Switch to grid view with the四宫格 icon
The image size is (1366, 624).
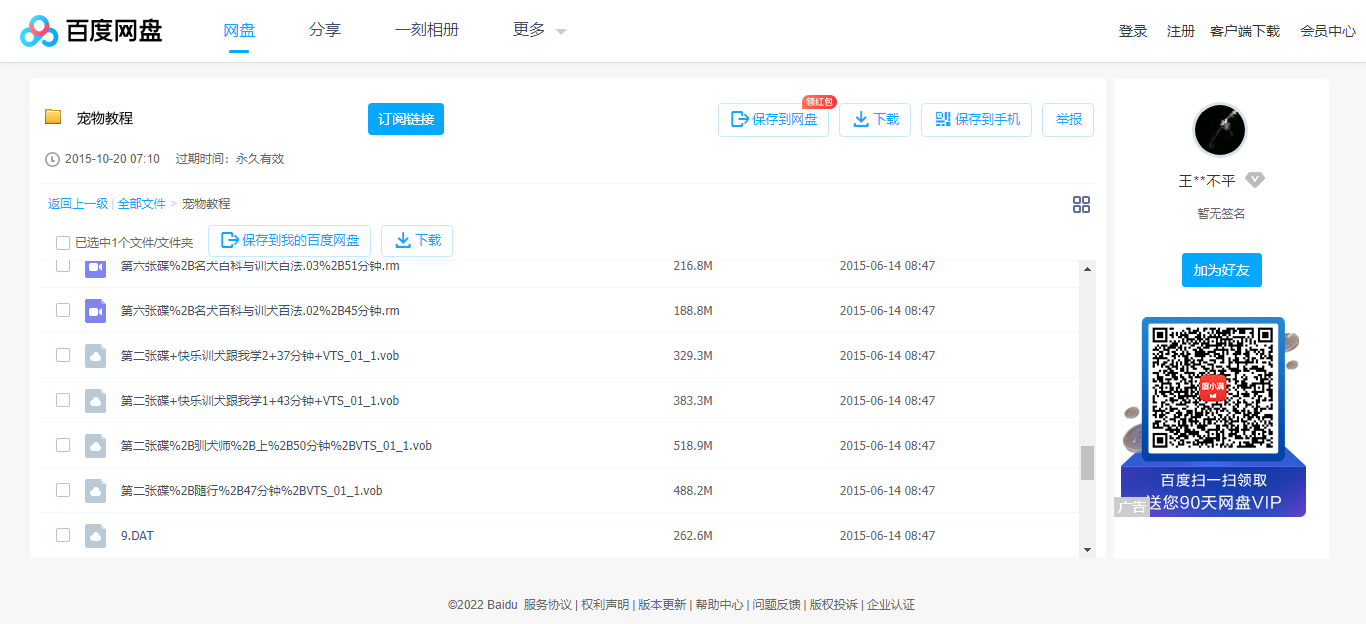[1081, 204]
